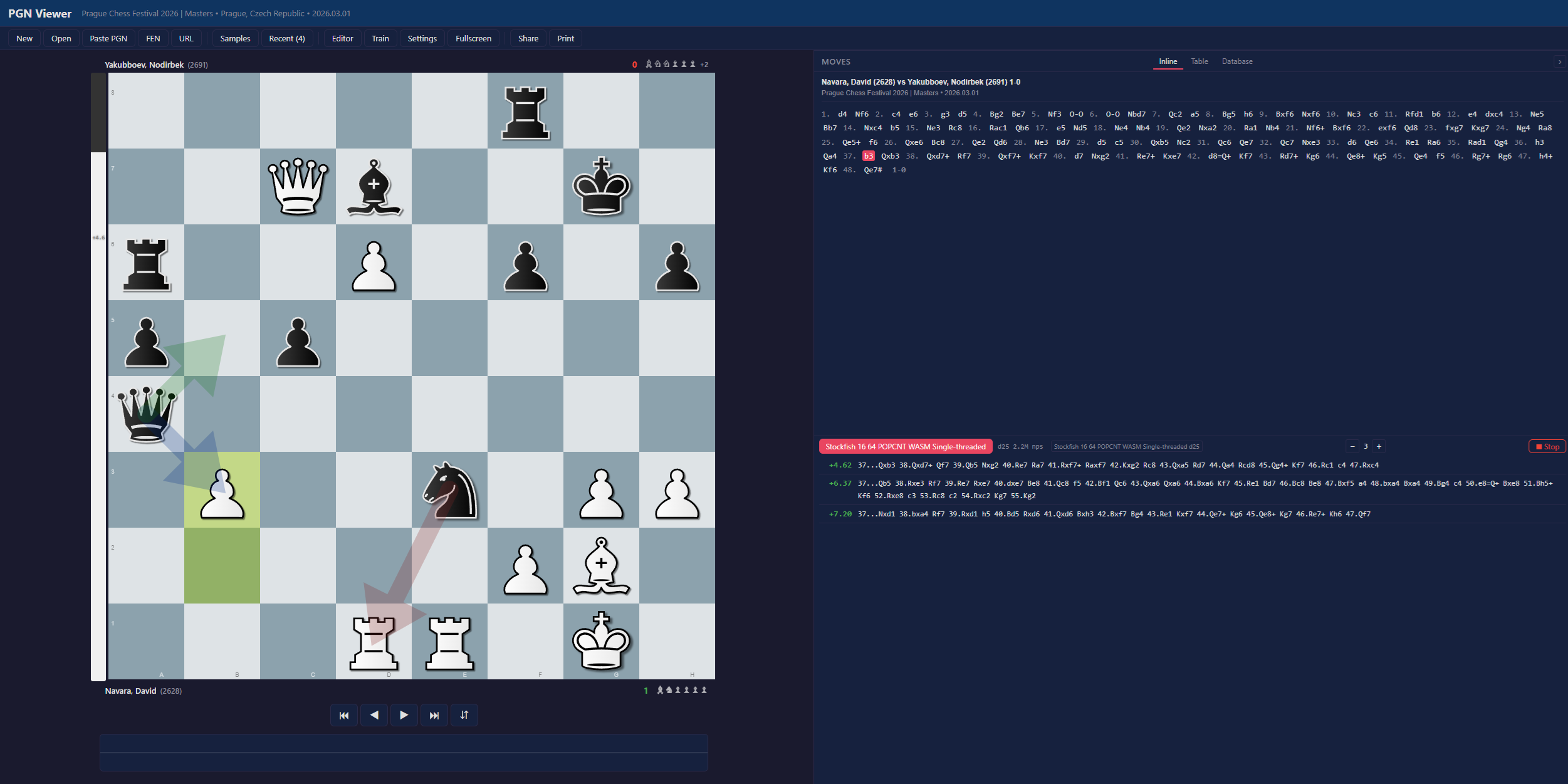
Task: Click the evaluation bar beside the board
Action: click(98, 377)
